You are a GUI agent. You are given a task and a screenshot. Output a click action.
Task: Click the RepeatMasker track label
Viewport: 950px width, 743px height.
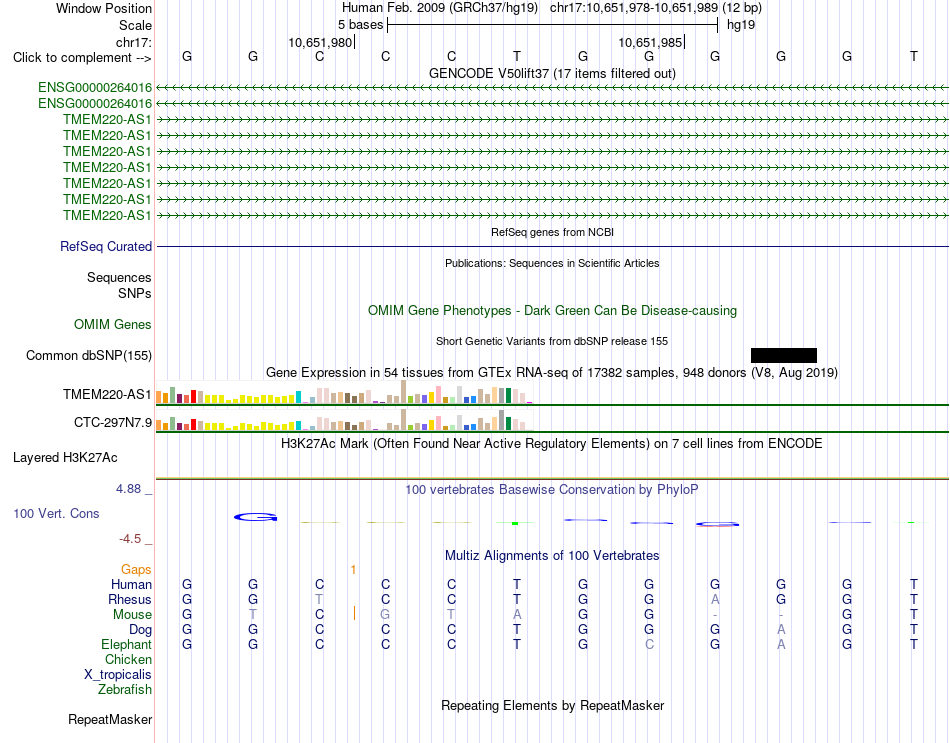coord(110,719)
